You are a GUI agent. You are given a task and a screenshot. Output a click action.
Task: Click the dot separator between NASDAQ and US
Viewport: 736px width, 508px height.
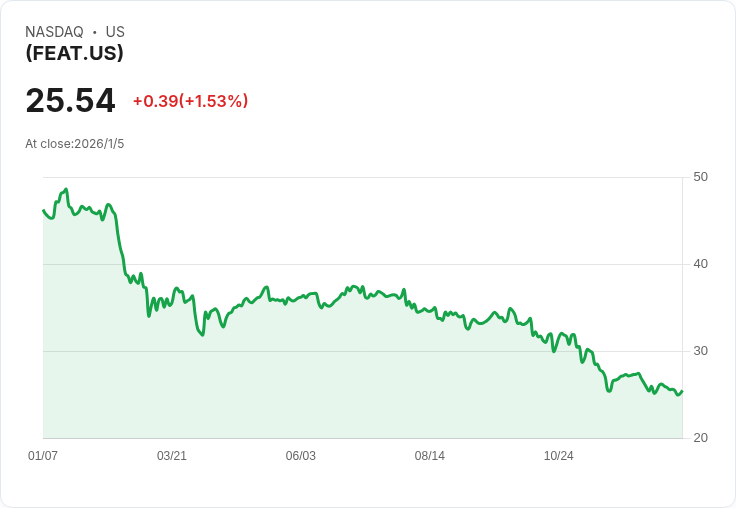(95, 32)
